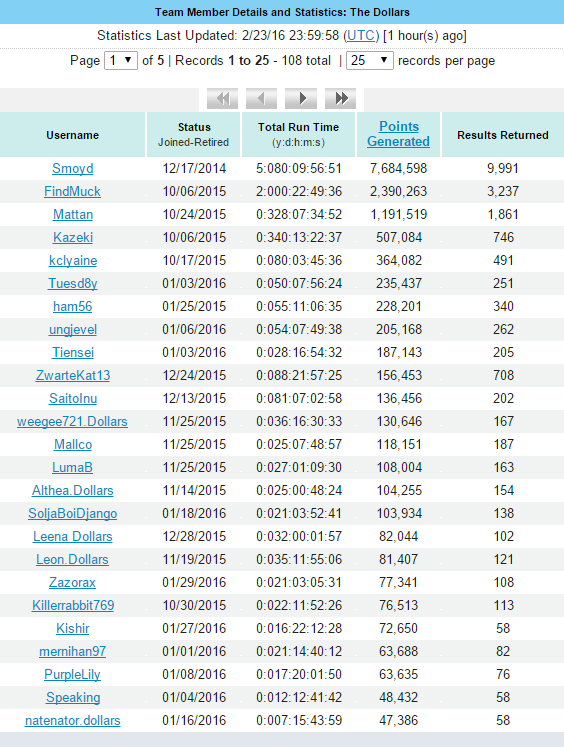Open the records per page dropdown
The image size is (564, 747).
(x=370, y=61)
